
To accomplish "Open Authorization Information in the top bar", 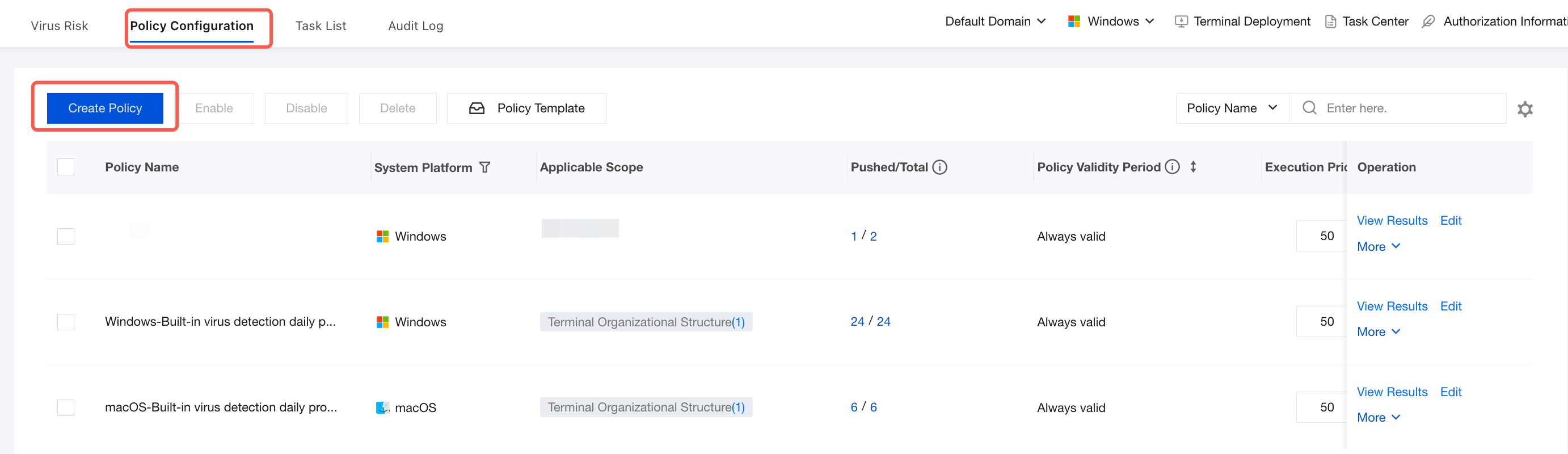I will (1495, 22).
